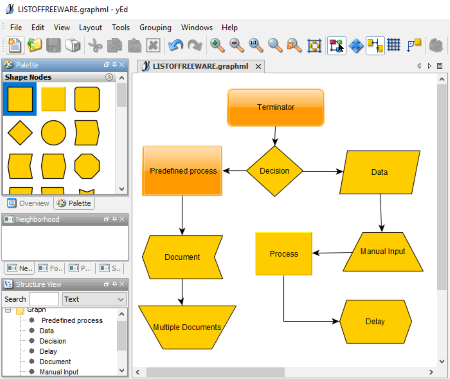
Task: Click the Save floppy disk icon
Action: click(53, 45)
